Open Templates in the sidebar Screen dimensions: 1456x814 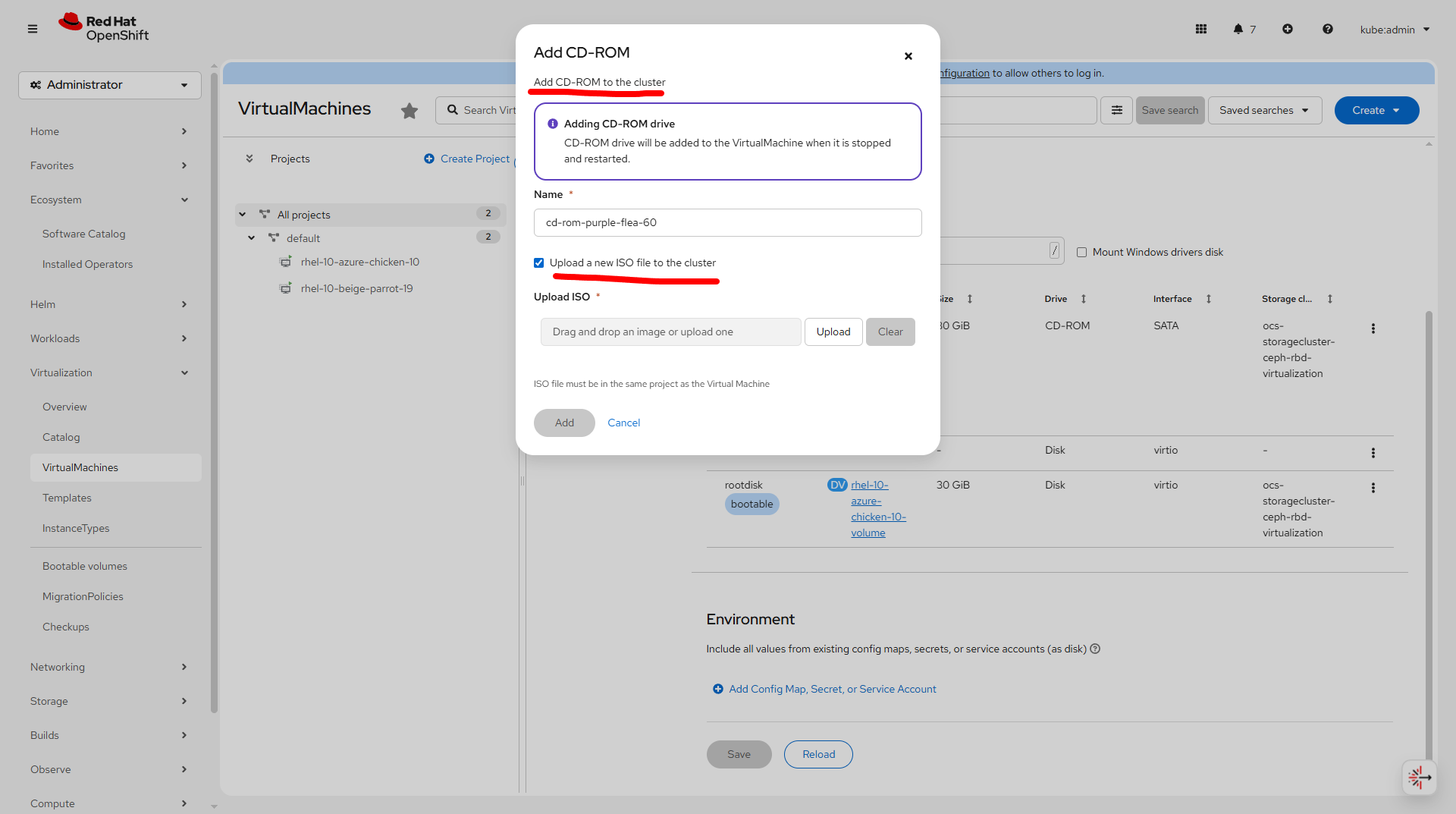click(67, 498)
